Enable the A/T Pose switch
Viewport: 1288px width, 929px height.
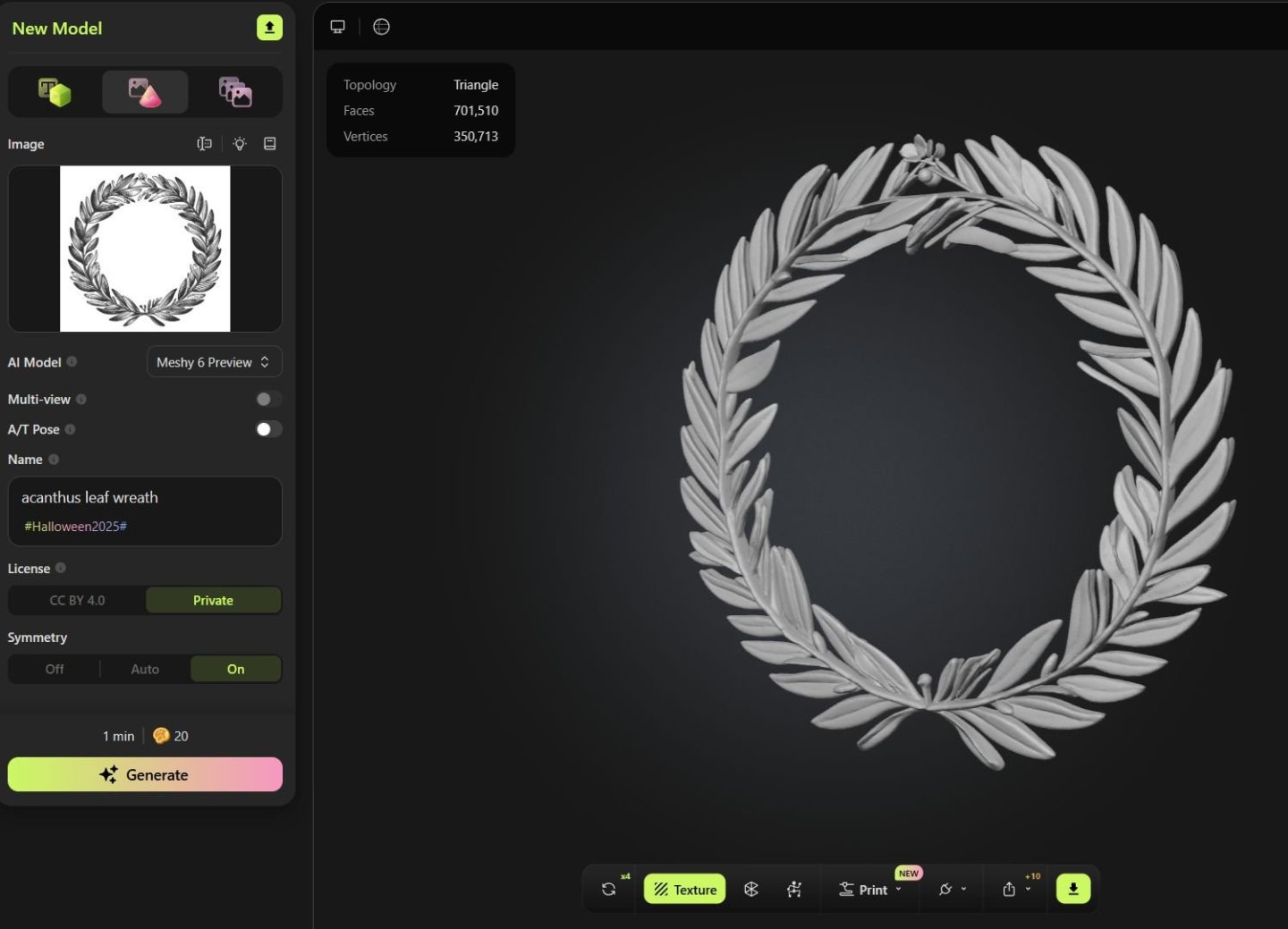click(x=268, y=430)
